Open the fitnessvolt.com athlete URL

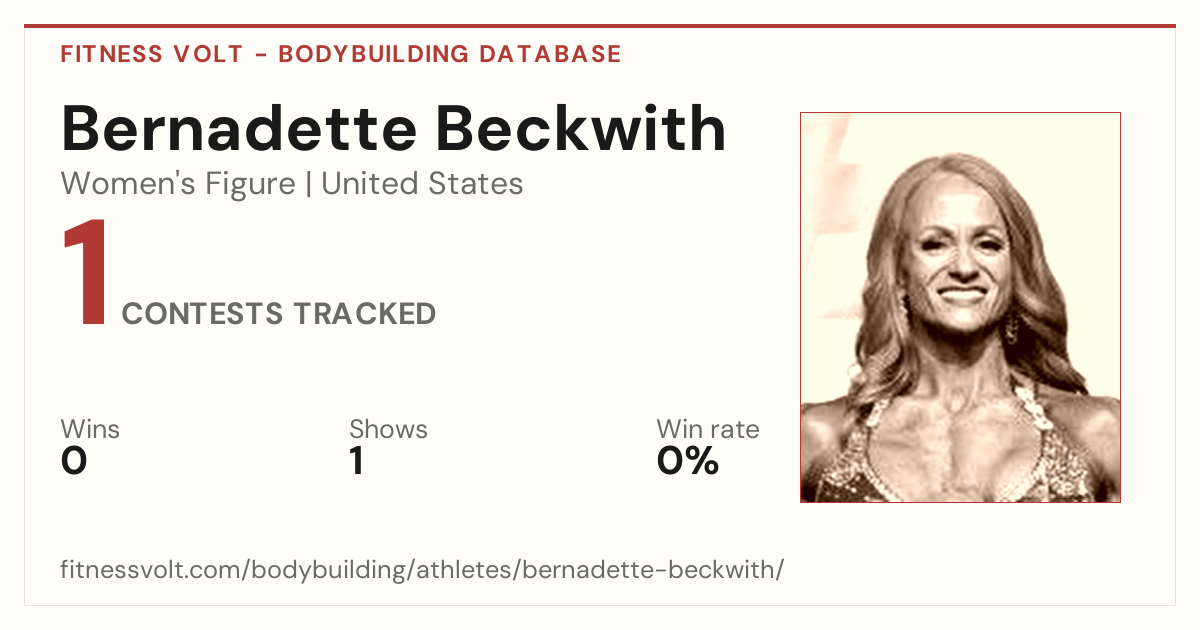[422, 570]
